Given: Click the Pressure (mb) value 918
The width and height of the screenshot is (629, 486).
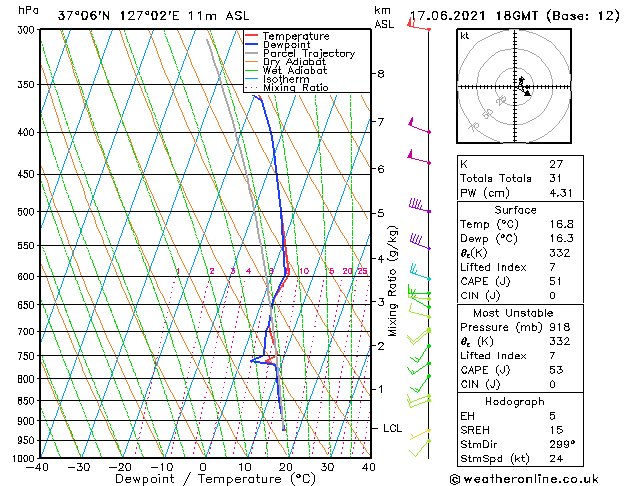Looking at the screenshot, I should 560,327.
